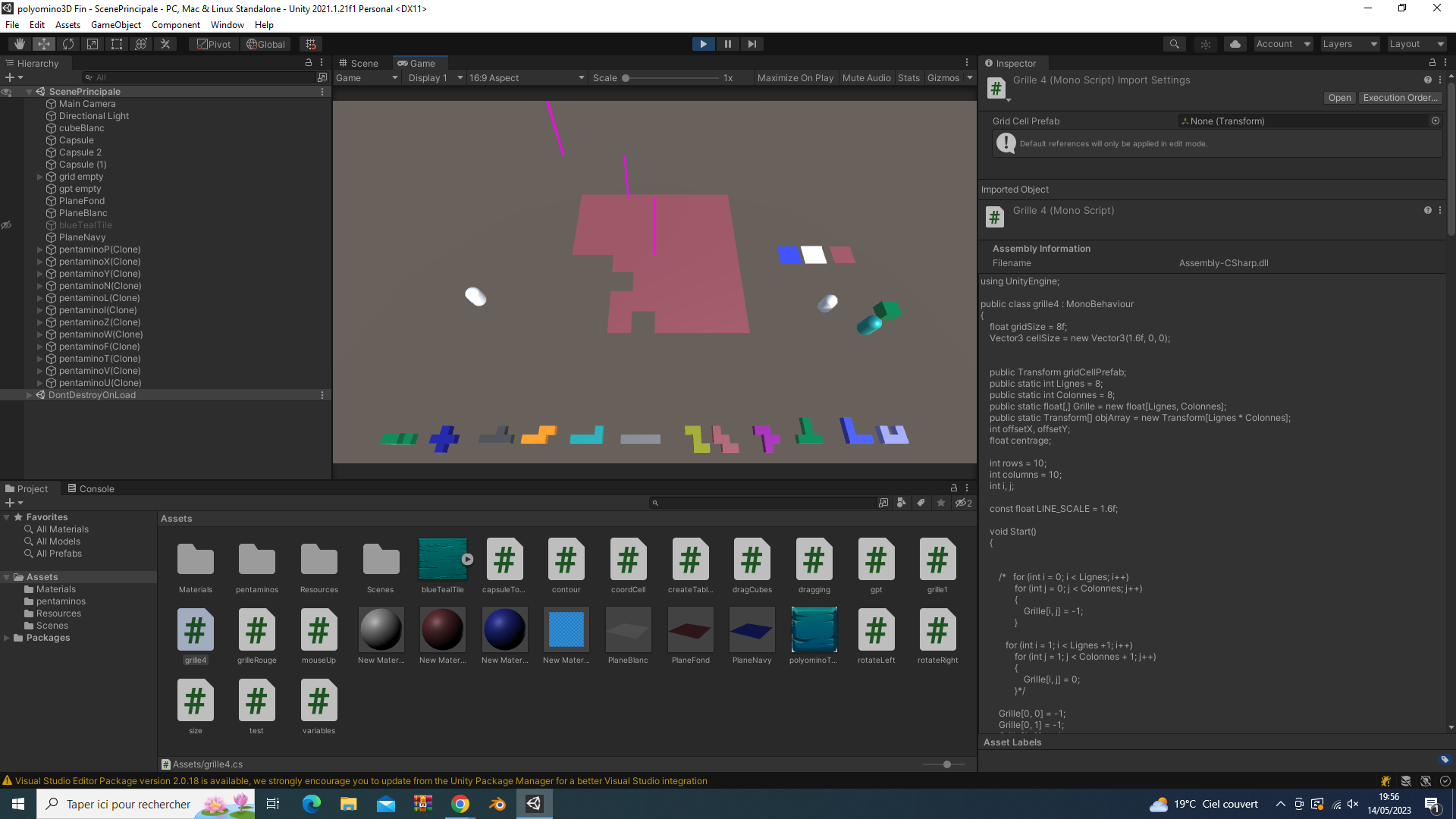Viewport: 1456px width, 819px height.
Task: Click the Open button in the Inspector
Action: pyautogui.click(x=1339, y=98)
